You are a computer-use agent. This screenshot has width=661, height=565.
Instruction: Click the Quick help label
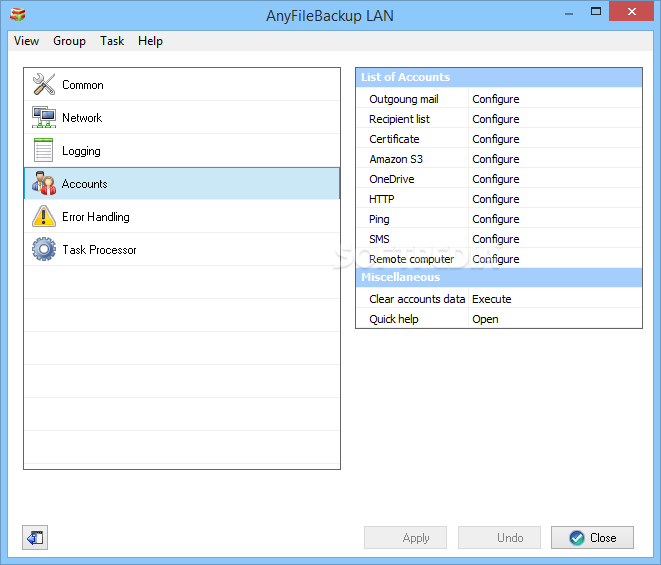(x=394, y=319)
